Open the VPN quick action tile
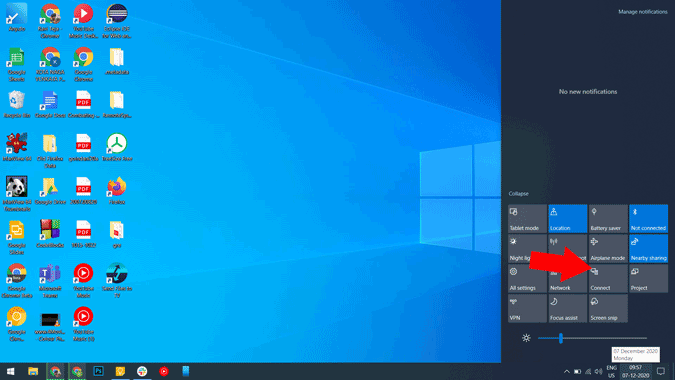Image resolution: width=675 pixels, height=380 pixels. pos(527,308)
